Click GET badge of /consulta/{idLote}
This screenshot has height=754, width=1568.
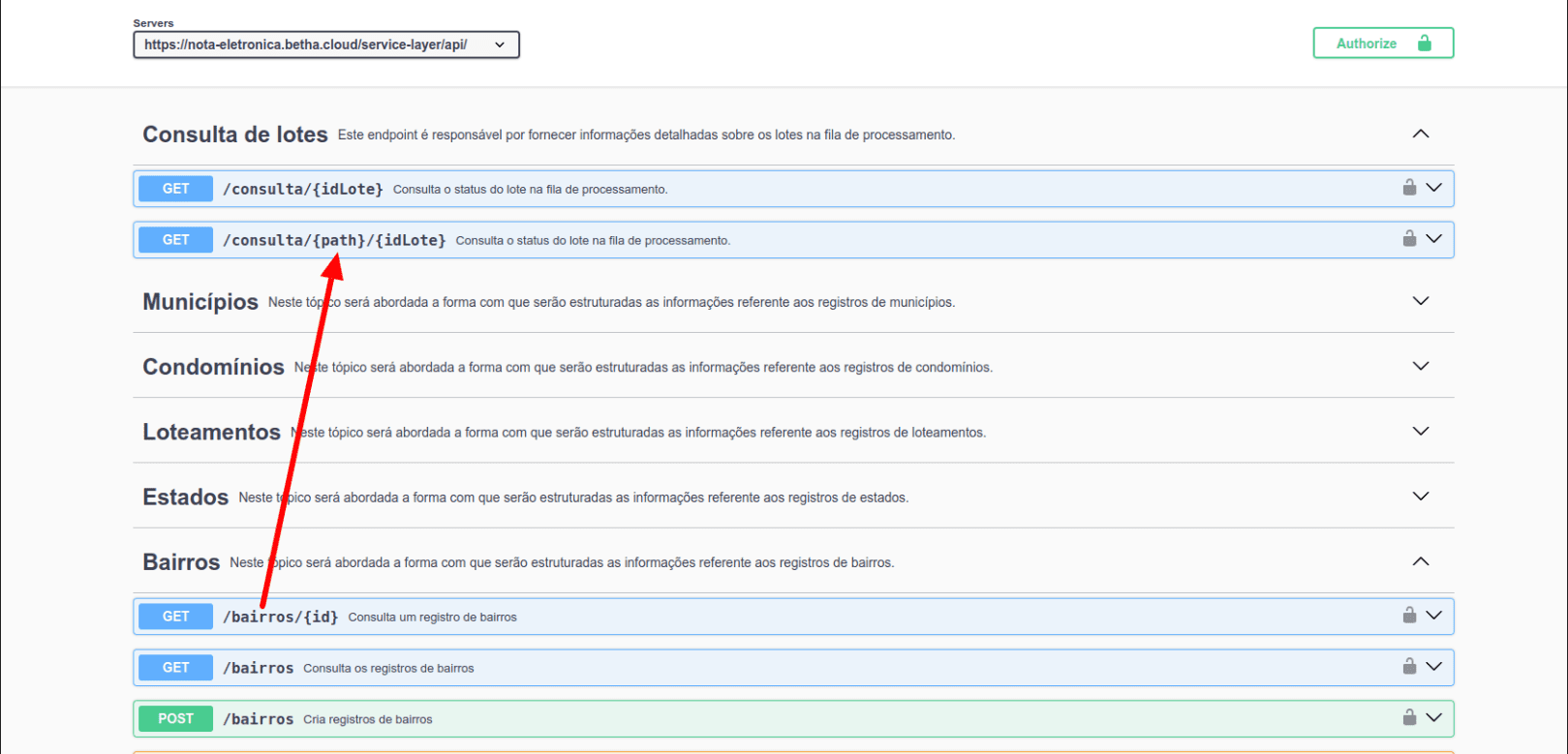coord(175,189)
